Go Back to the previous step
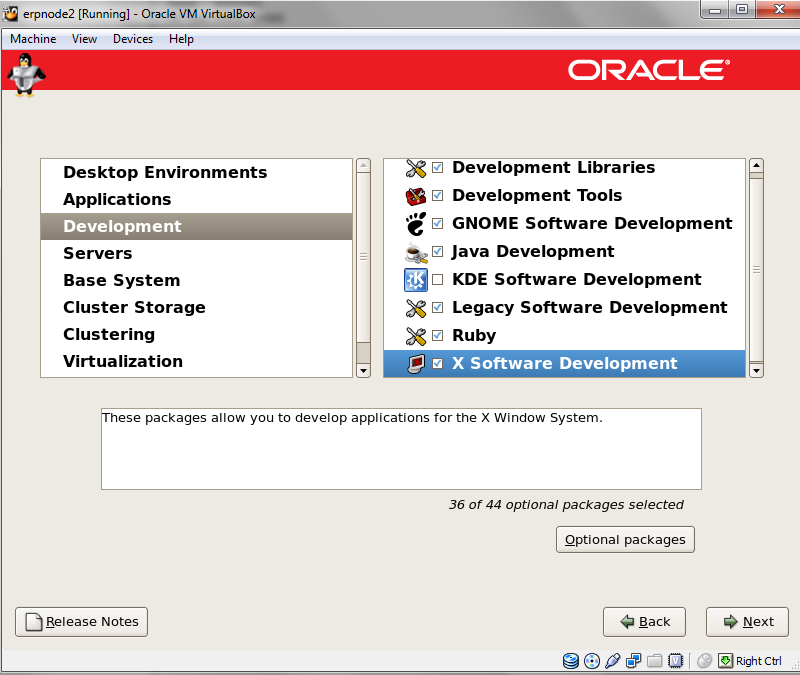 [x=644, y=622]
